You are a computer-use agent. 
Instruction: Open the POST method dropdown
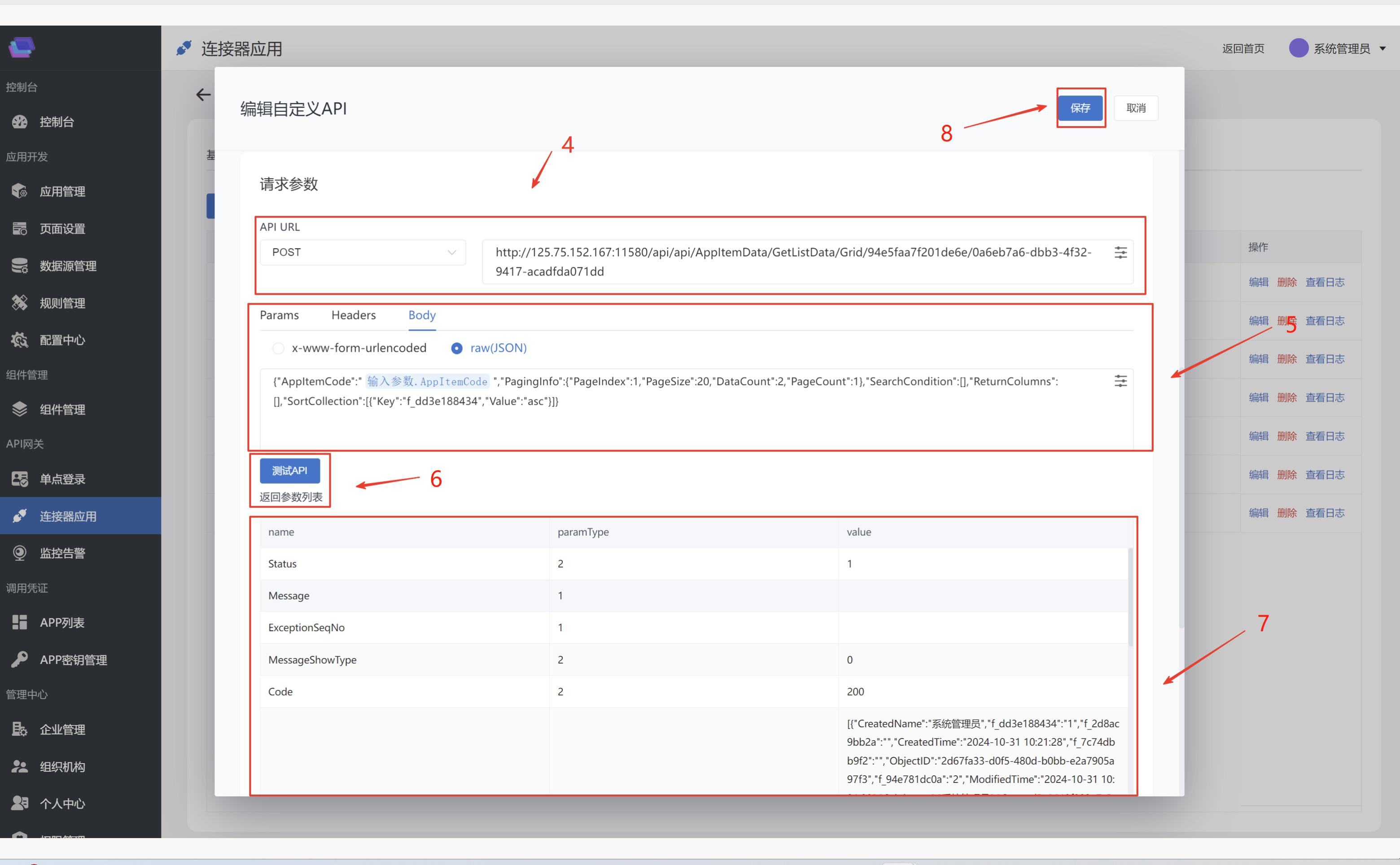point(363,252)
